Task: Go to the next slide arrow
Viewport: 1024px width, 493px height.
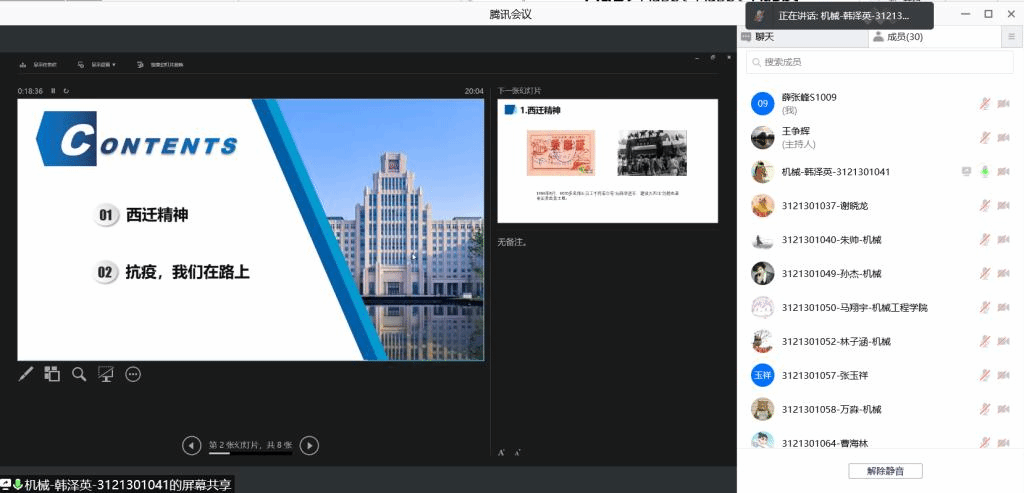Action: pyautogui.click(x=310, y=445)
